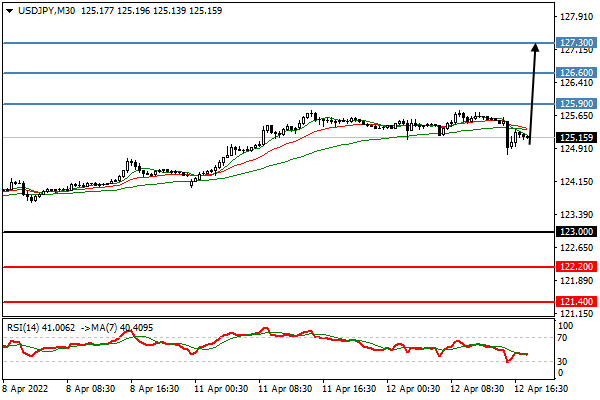Select the red 121.400 level tag
This screenshot has width=600, height=400.
click(576, 302)
